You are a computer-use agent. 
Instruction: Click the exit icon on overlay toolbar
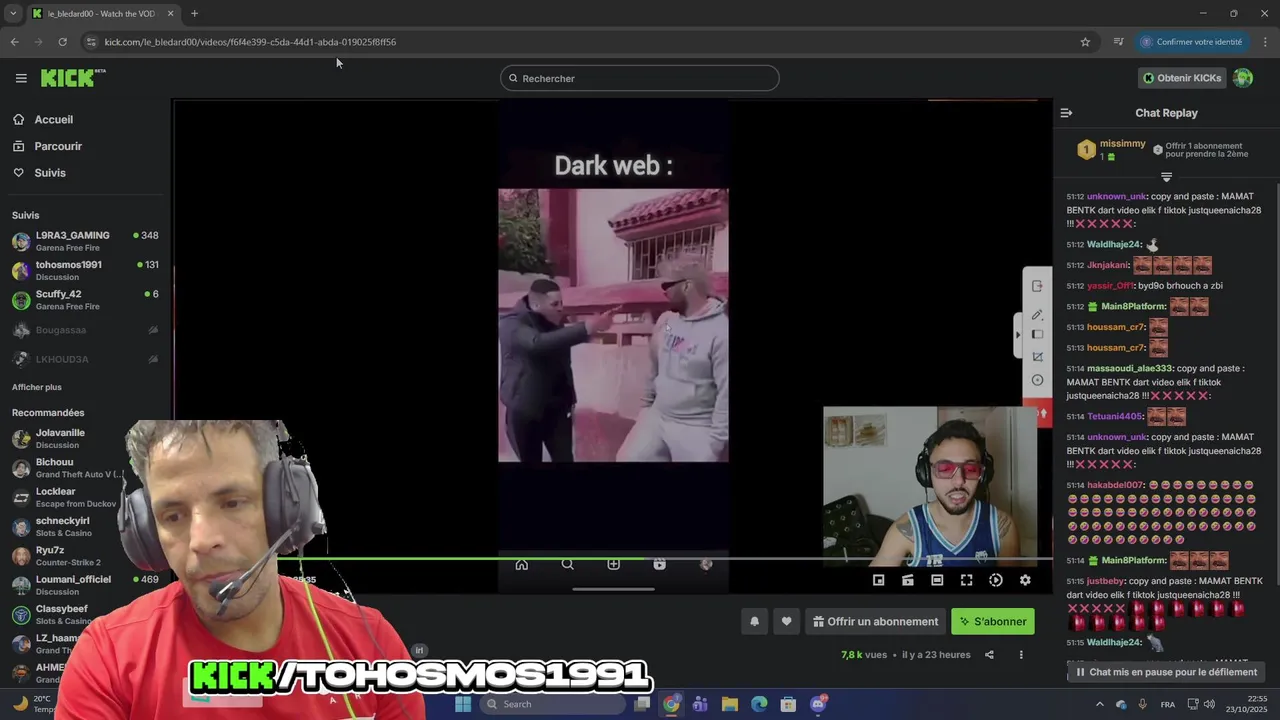pyautogui.click(x=1037, y=287)
